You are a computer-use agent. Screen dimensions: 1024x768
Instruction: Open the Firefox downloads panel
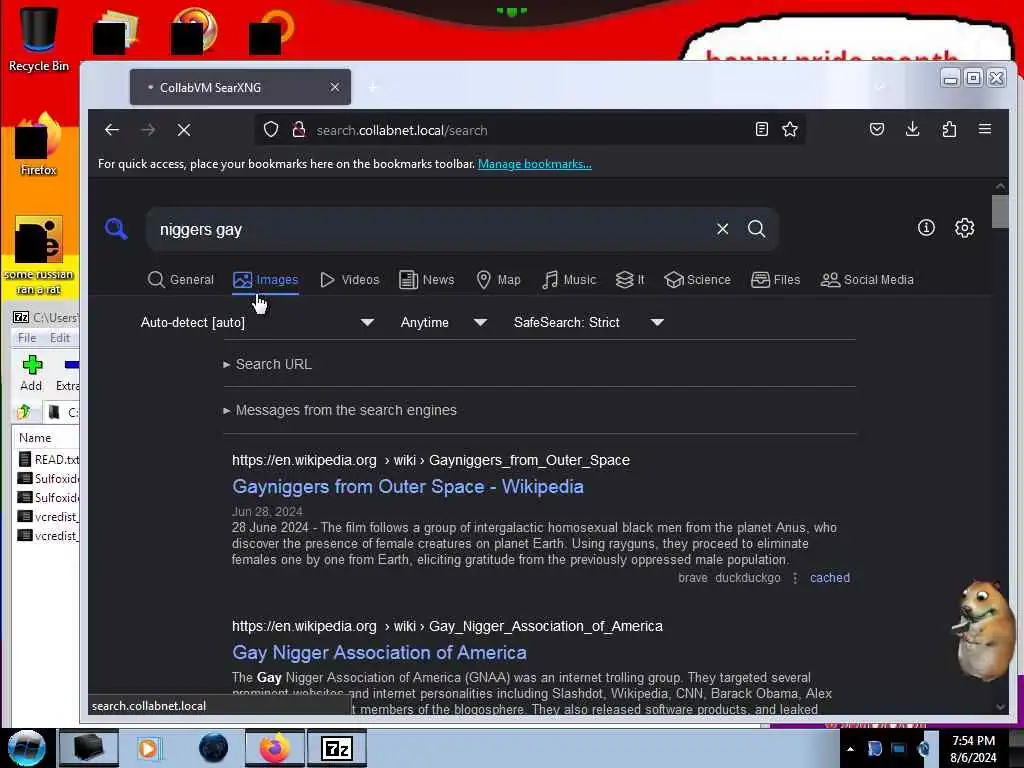point(913,129)
